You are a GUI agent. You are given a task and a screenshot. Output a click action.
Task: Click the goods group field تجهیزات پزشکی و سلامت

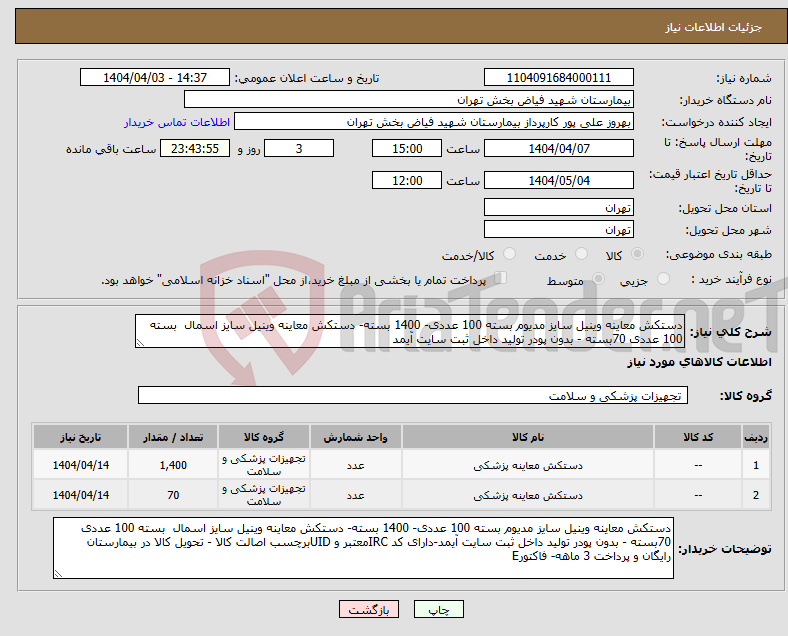point(413,395)
